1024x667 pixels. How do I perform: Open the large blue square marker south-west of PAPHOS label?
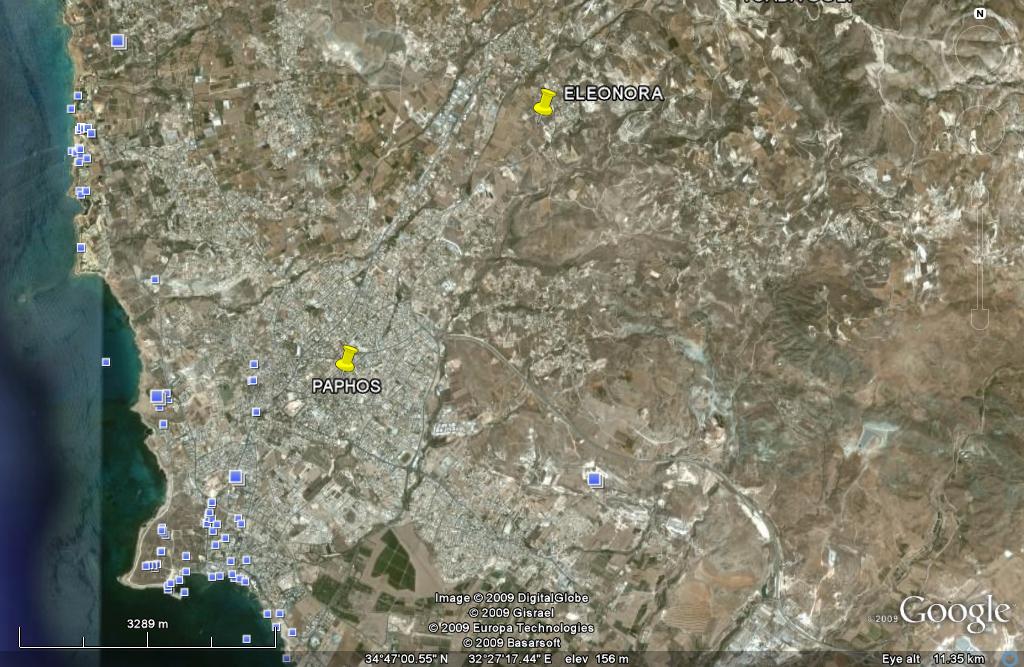[x=236, y=477]
